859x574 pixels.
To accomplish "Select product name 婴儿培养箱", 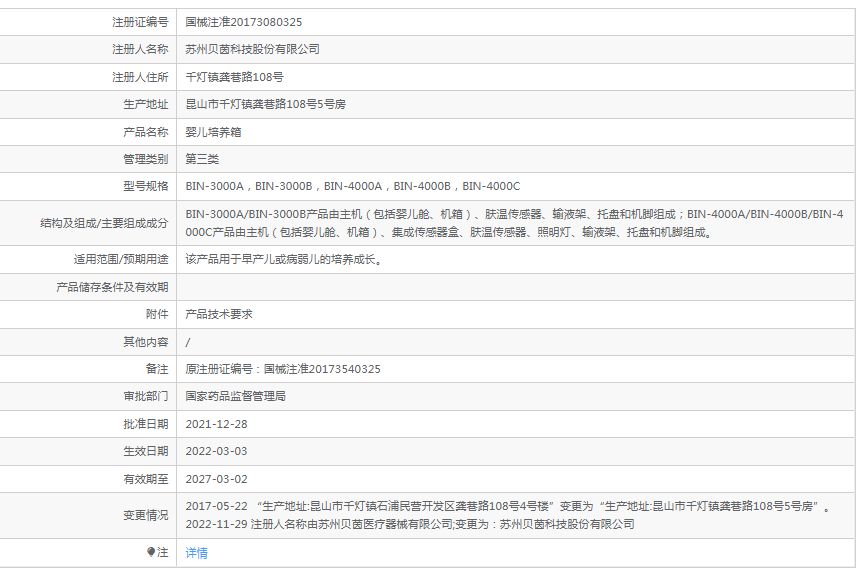I will click(x=213, y=132).
